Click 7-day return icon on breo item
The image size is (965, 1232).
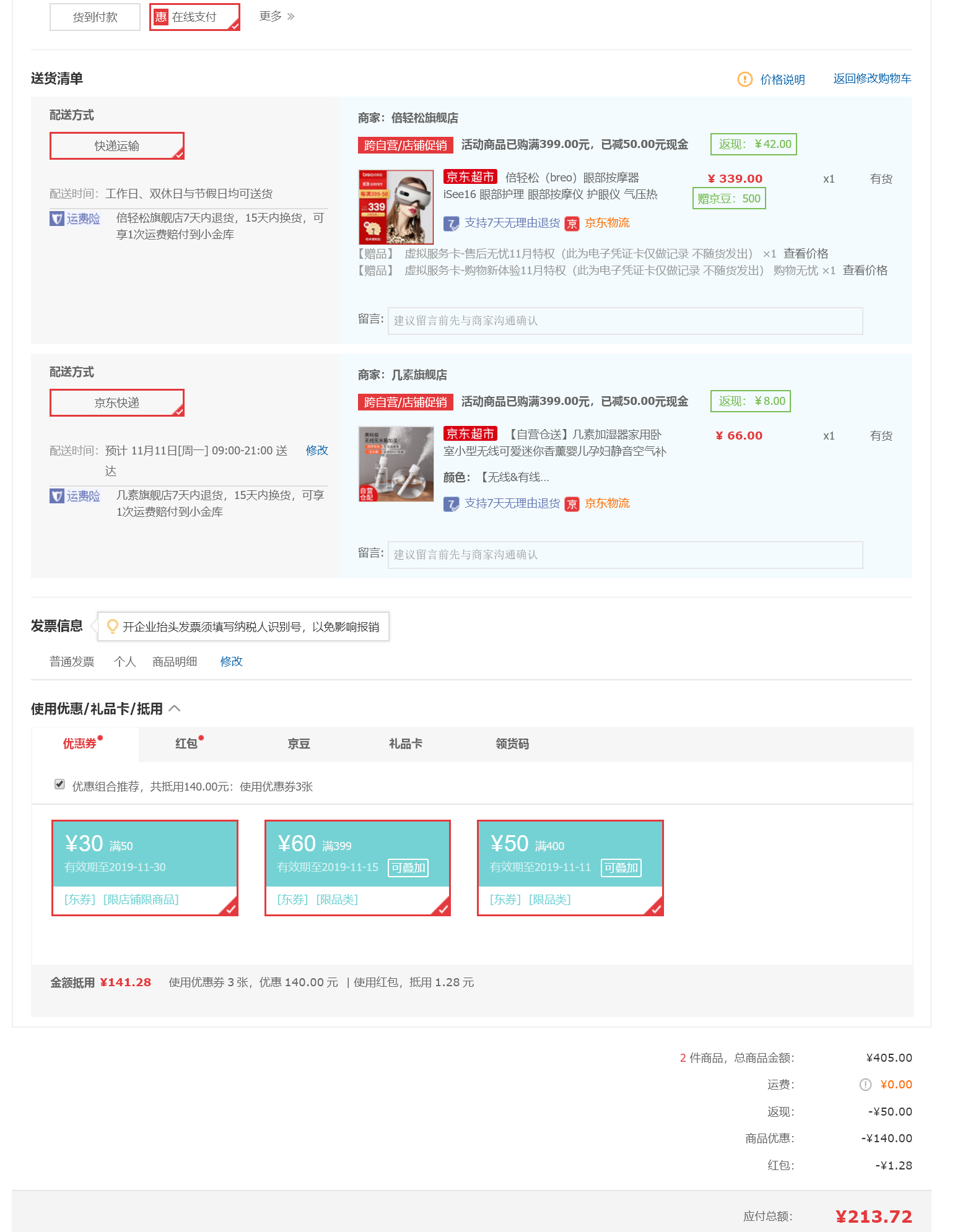click(451, 223)
